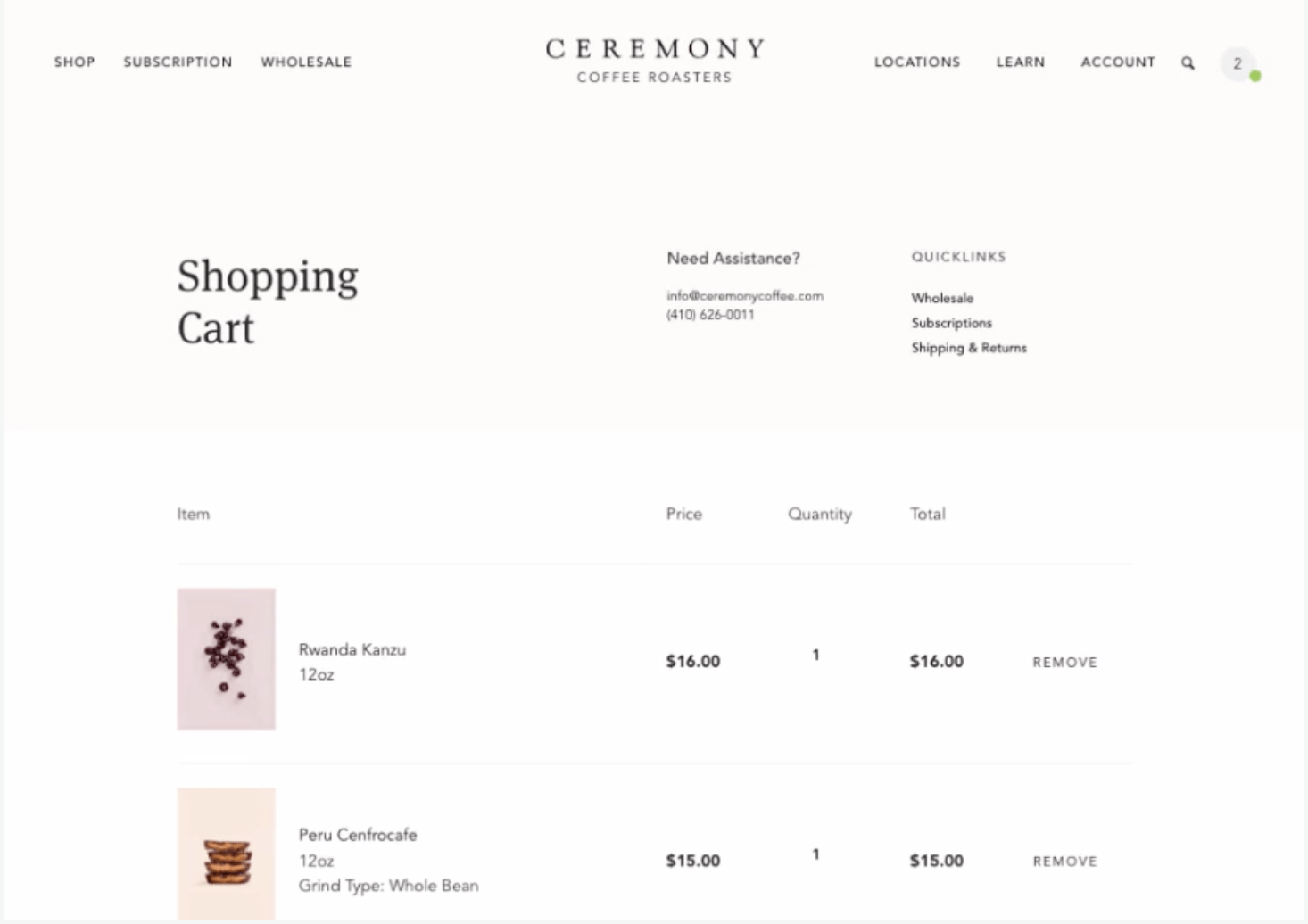Click the Ceremony Coffee Roasters logo
Image resolution: width=1308 pixels, height=924 pixels.
(x=655, y=61)
